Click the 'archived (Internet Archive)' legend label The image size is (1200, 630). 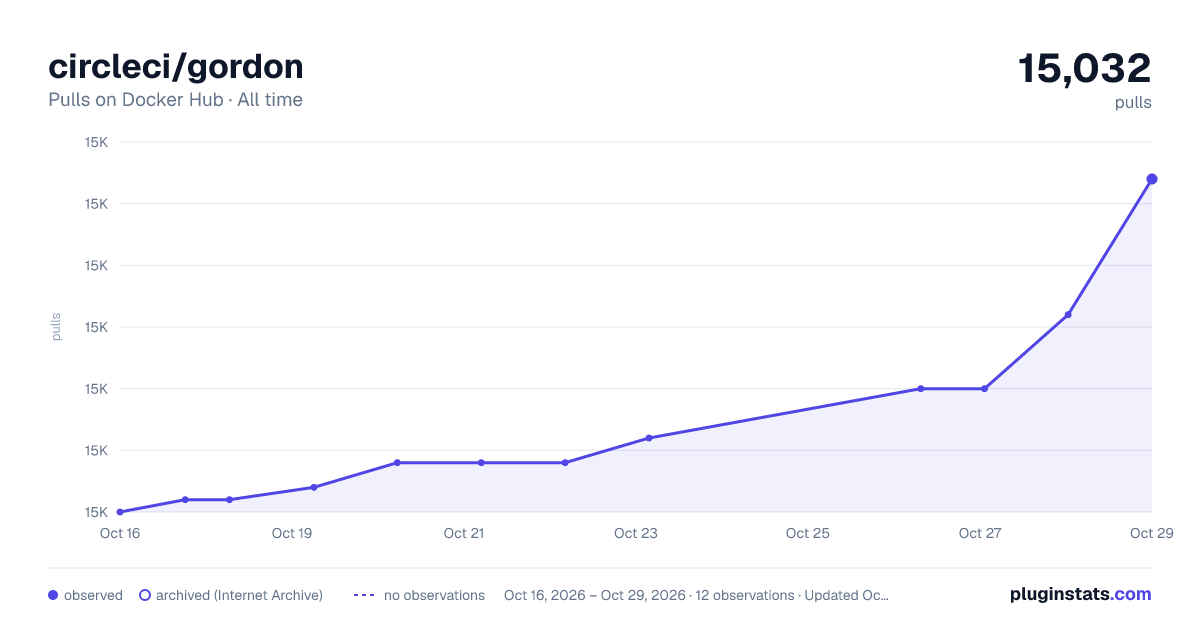click(239, 595)
